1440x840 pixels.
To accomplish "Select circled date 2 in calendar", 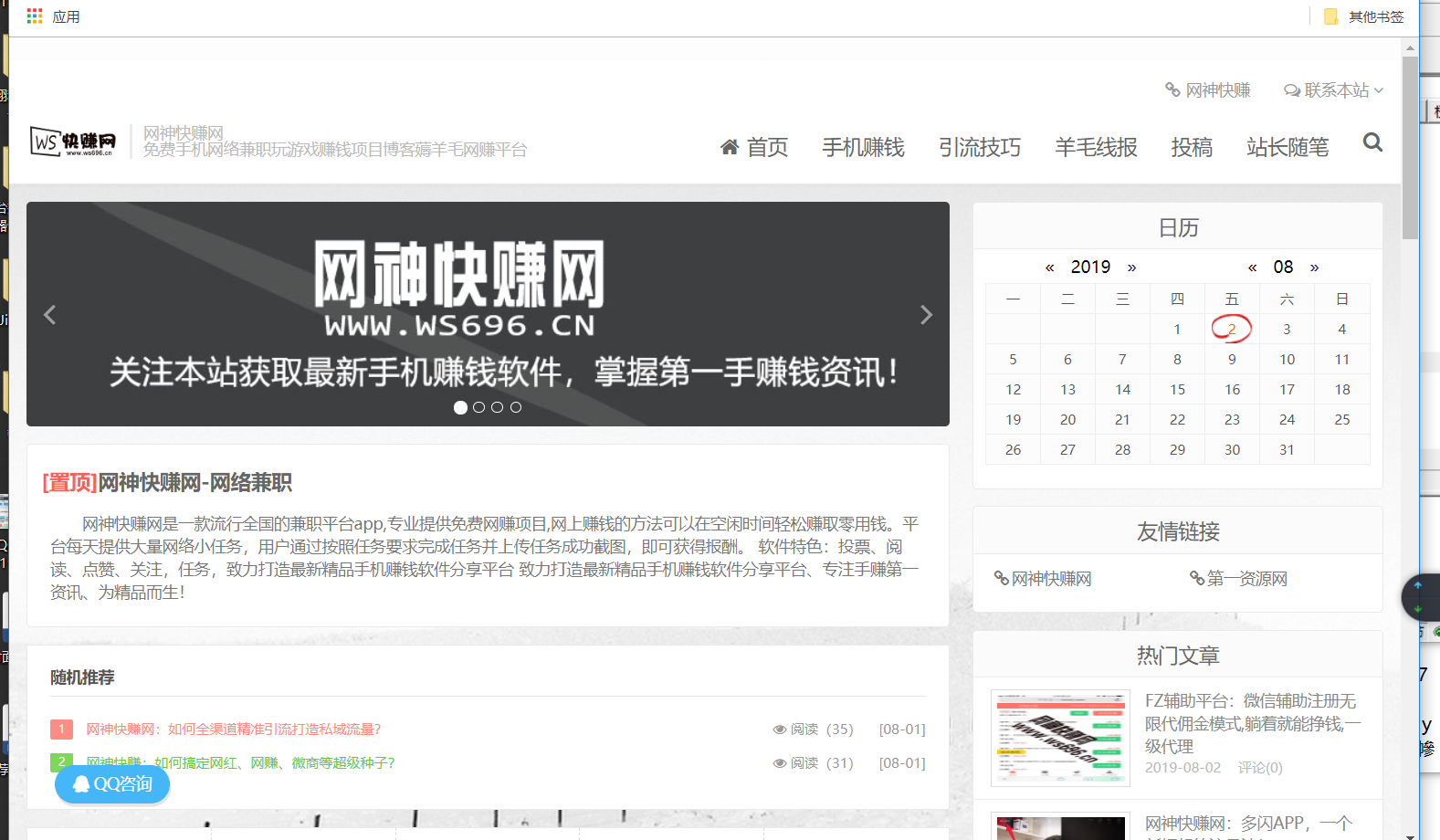I will click(x=1232, y=329).
